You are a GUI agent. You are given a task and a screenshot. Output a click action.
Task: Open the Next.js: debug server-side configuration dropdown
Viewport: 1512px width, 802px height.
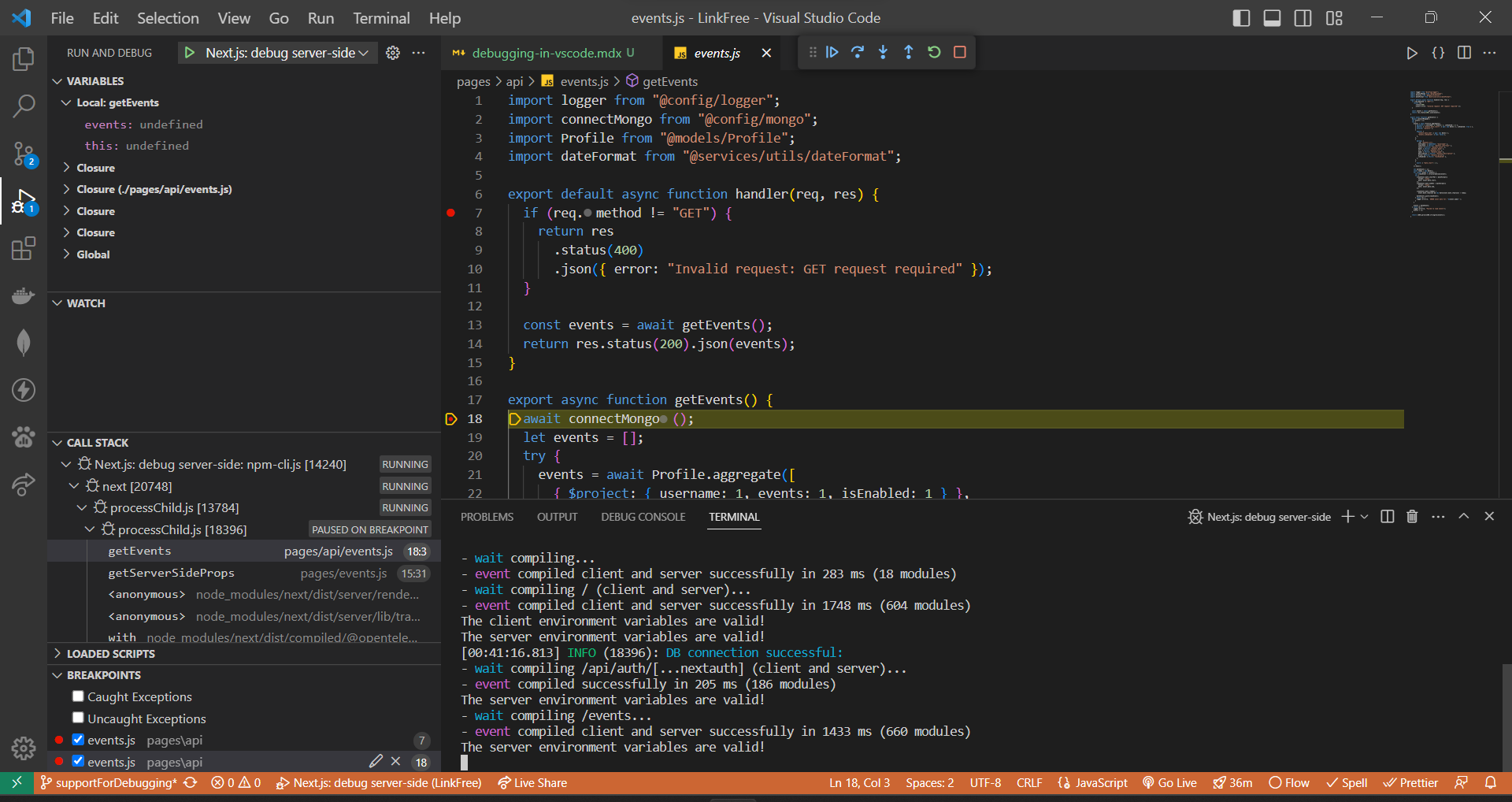362,53
